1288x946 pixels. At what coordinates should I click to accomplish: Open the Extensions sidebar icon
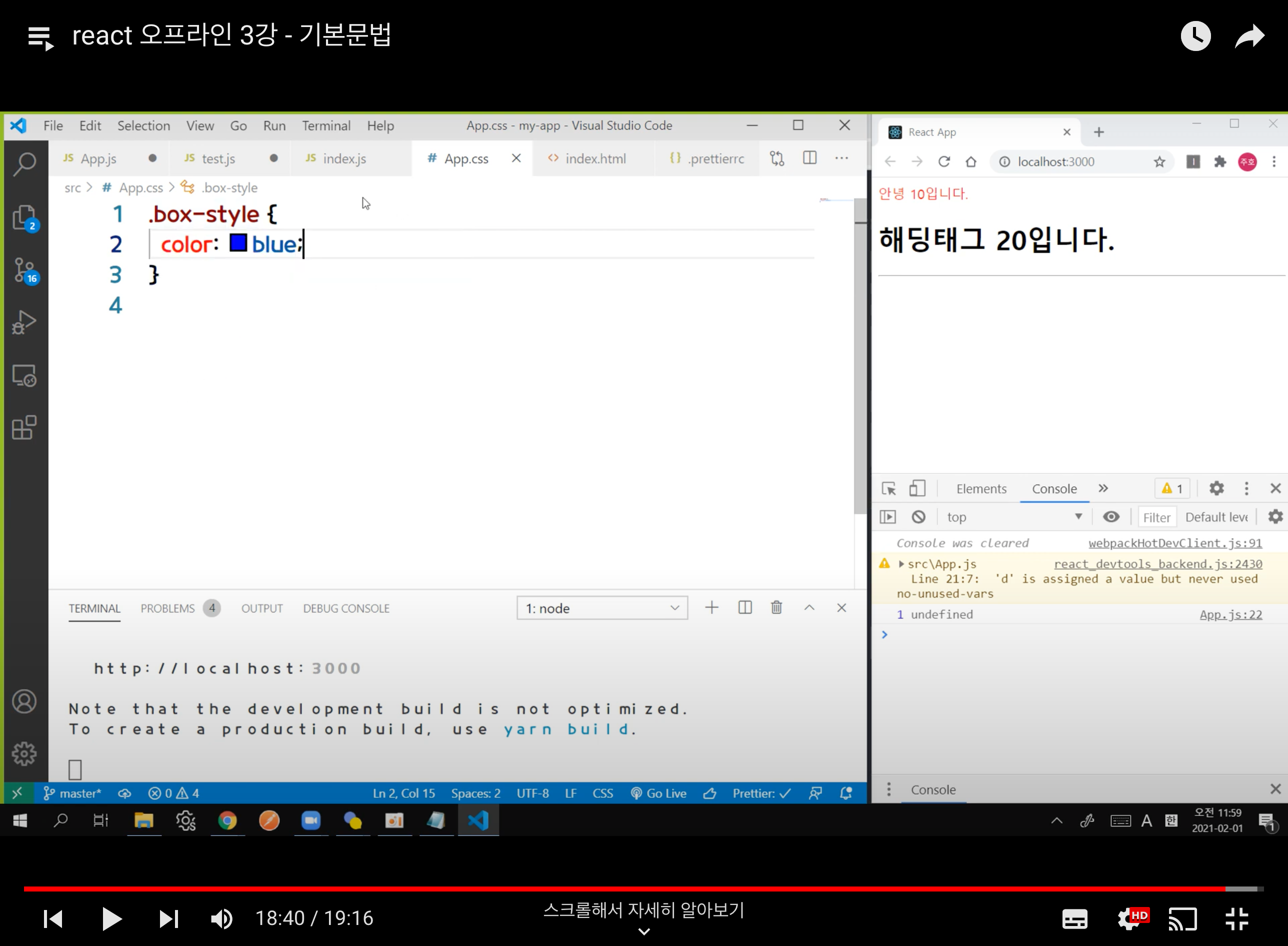(x=24, y=428)
